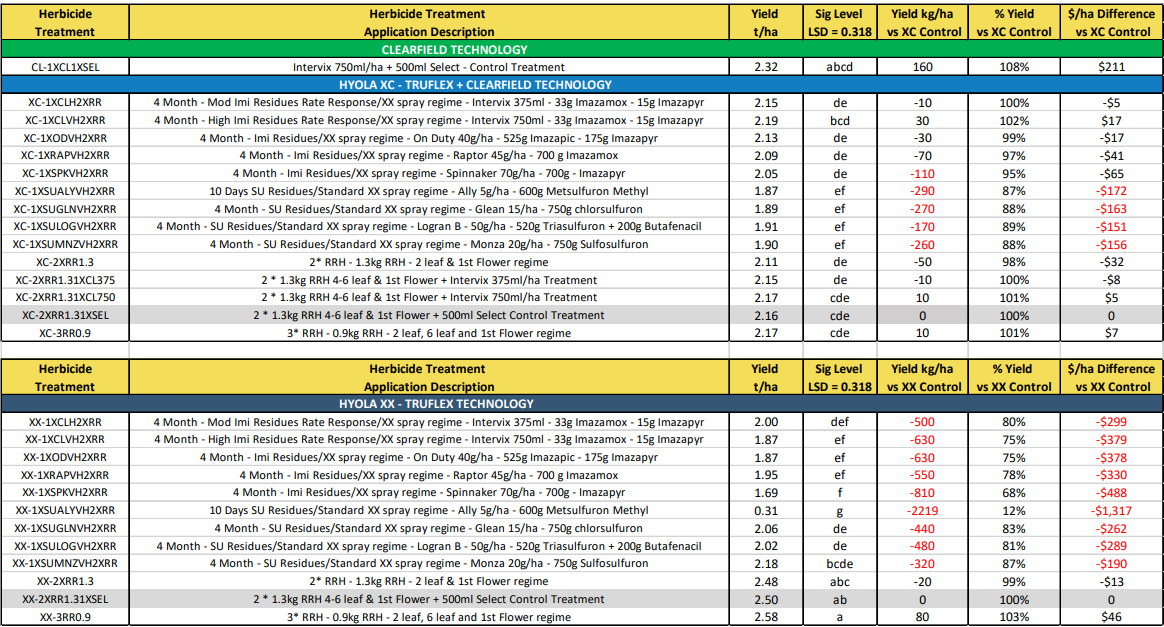The image size is (1164, 627).
Task: Click the XX-1XSUALYVH2XRR row label
Action: pyautogui.click(x=65, y=511)
